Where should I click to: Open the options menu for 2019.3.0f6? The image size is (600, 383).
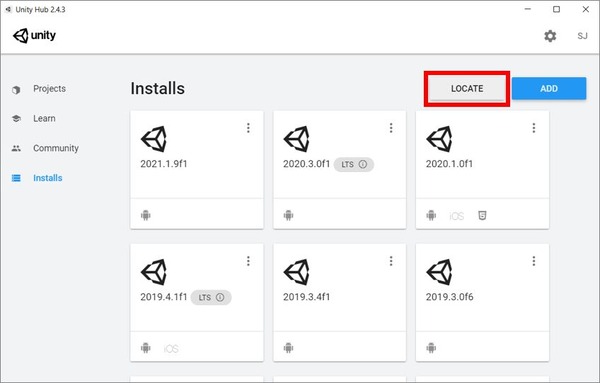[x=534, y=261]
